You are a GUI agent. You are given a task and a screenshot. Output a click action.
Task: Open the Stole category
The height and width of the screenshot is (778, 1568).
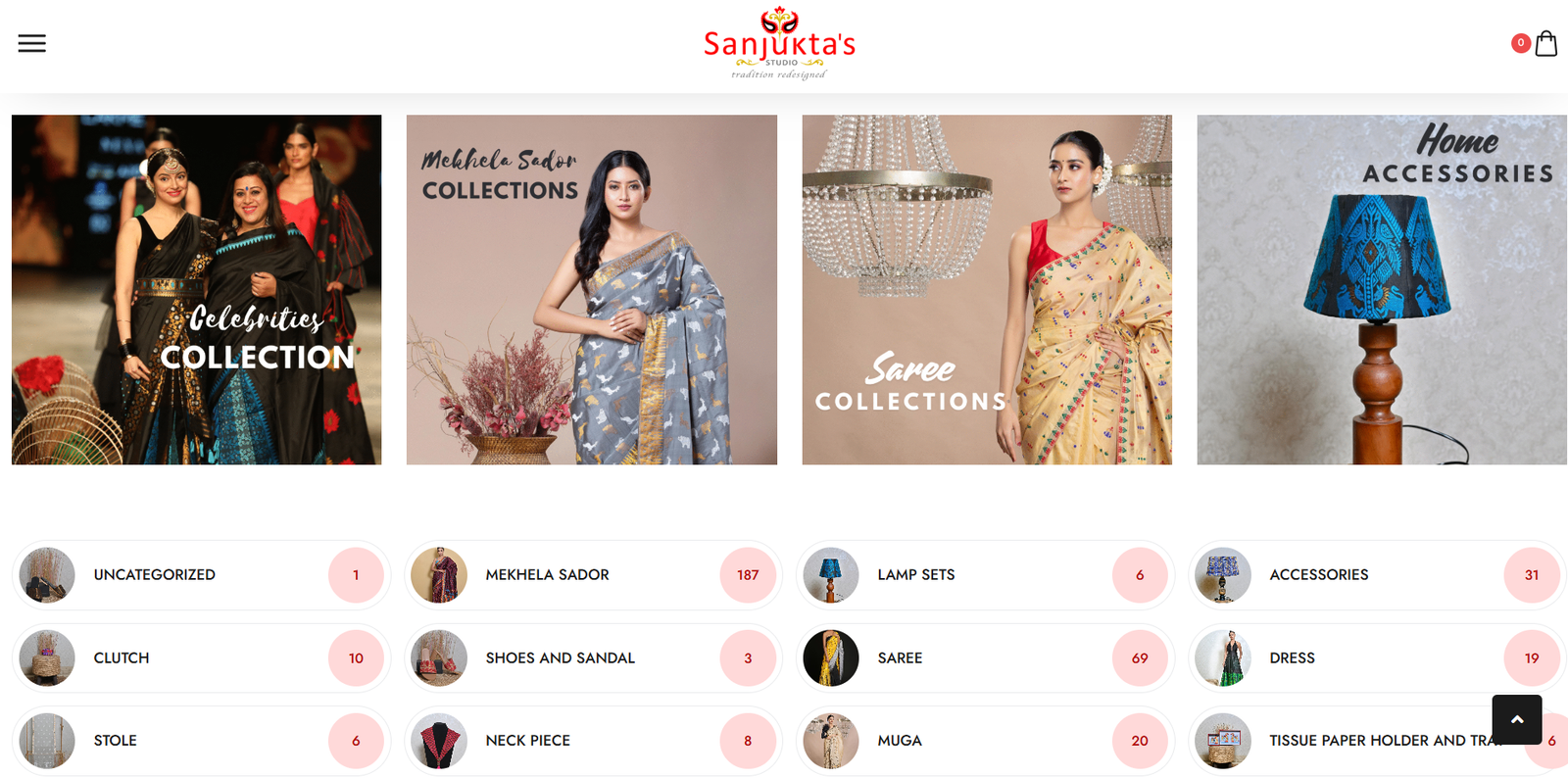pyautogui.click(x=116, y=741)
